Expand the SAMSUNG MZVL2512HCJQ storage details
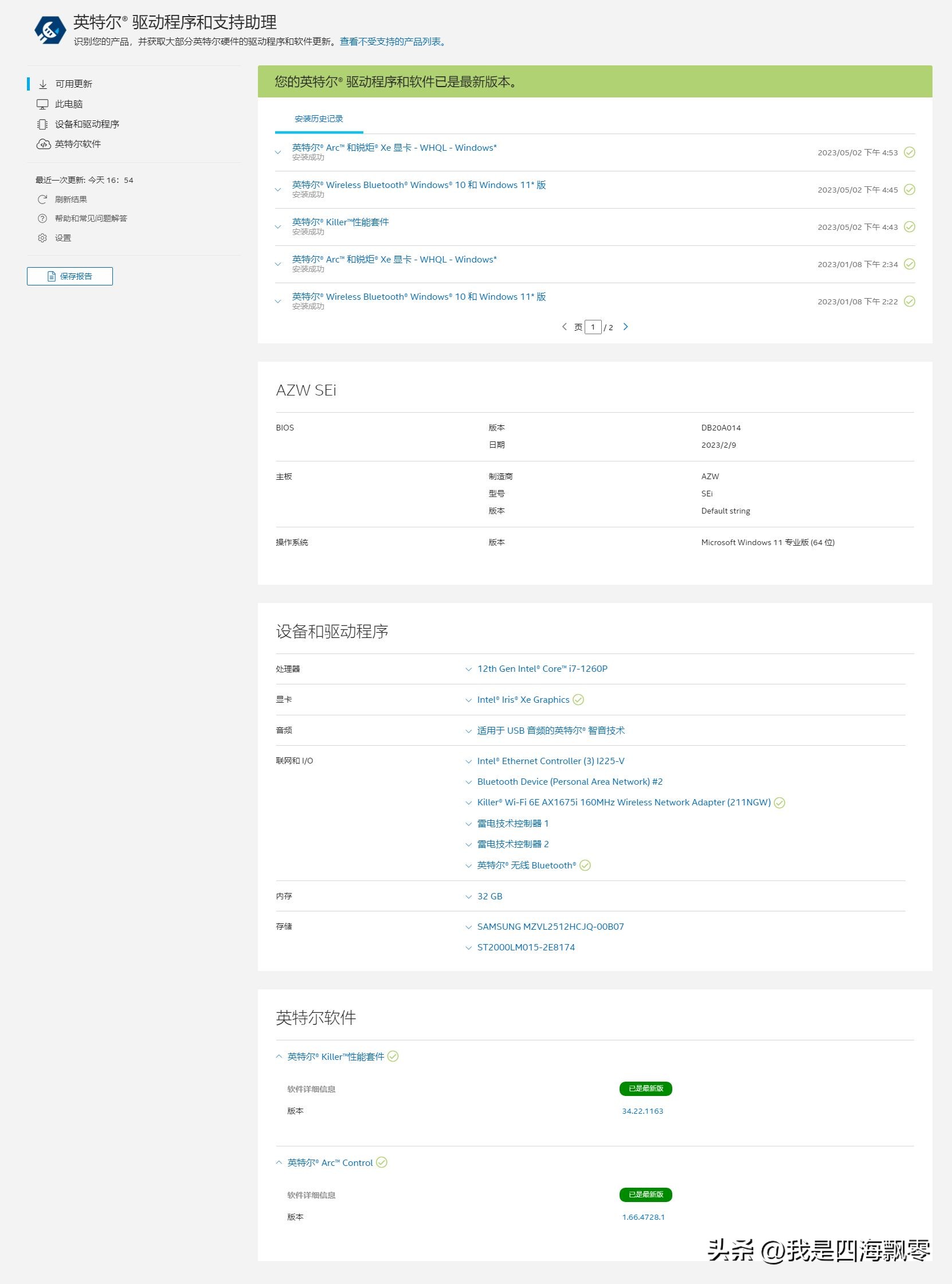The height and width of the screenshot is (1284, 952). click(x=468, y=927)
